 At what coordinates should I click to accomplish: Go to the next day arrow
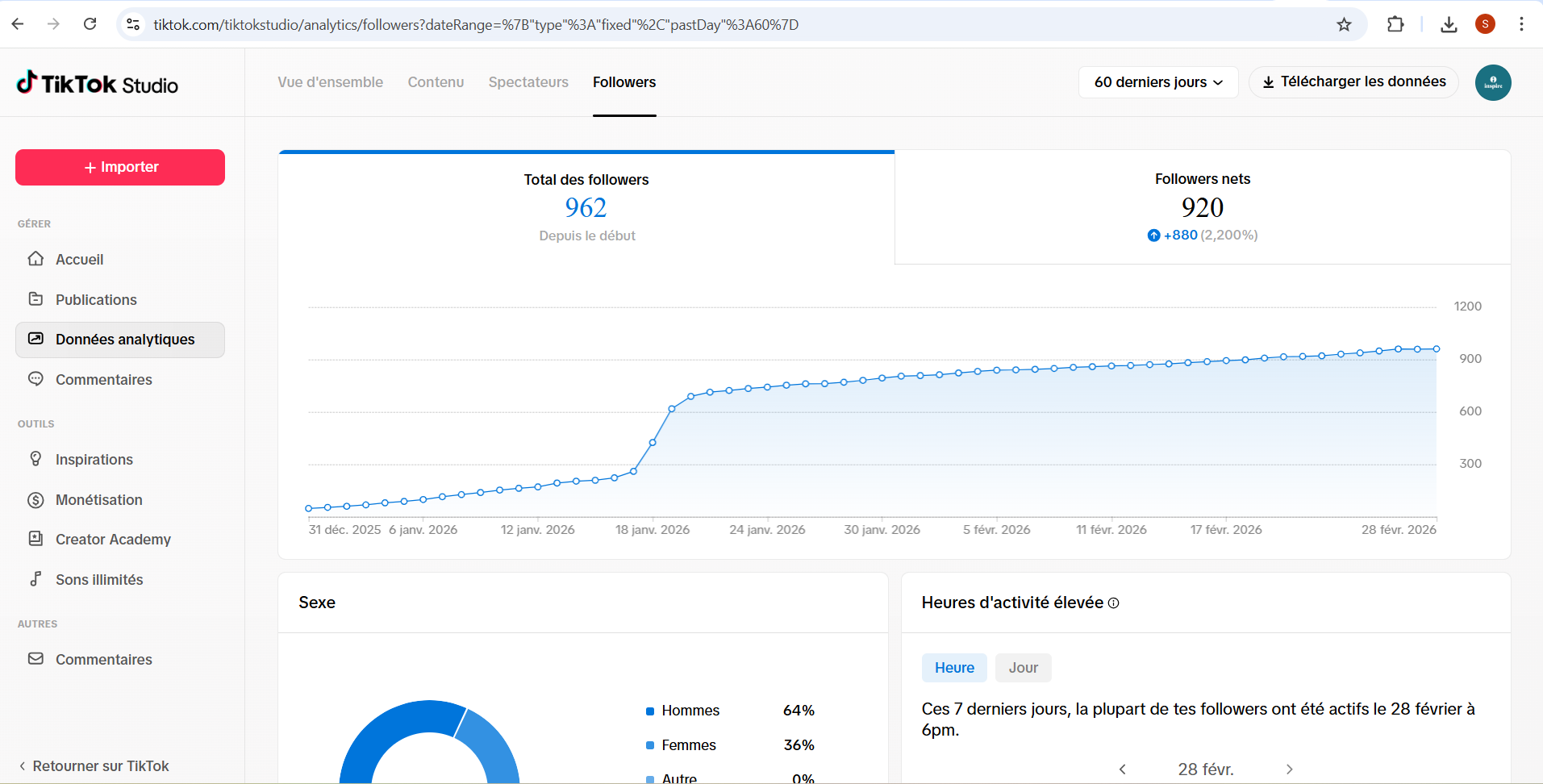(1289, 769)
